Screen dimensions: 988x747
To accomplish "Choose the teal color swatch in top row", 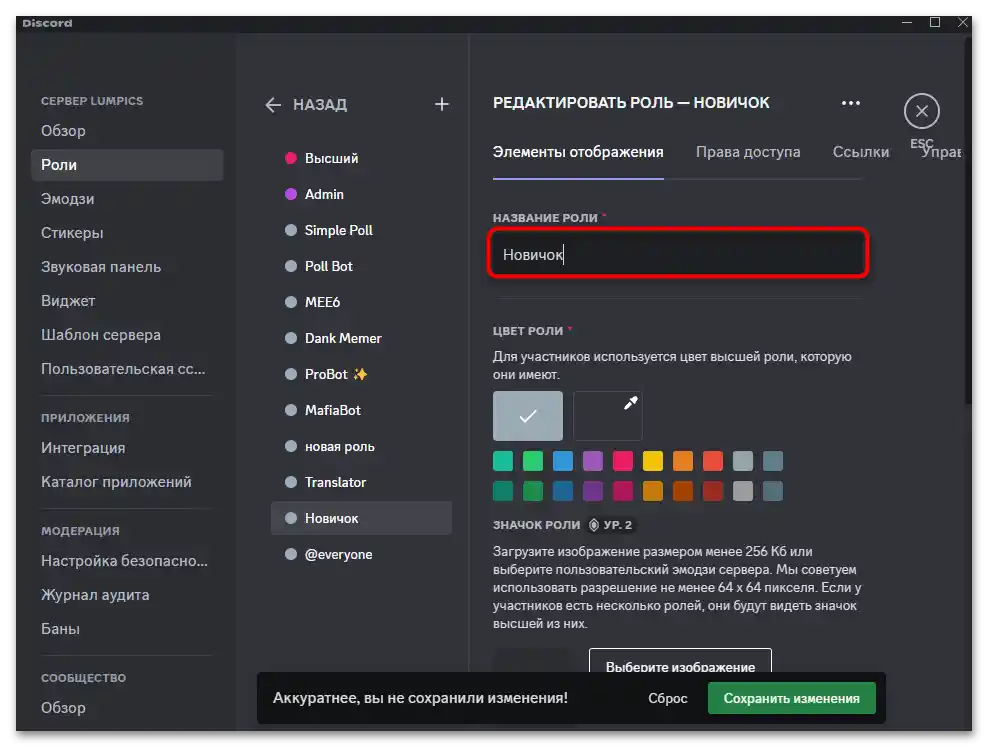I will click(x=503, y=461).
